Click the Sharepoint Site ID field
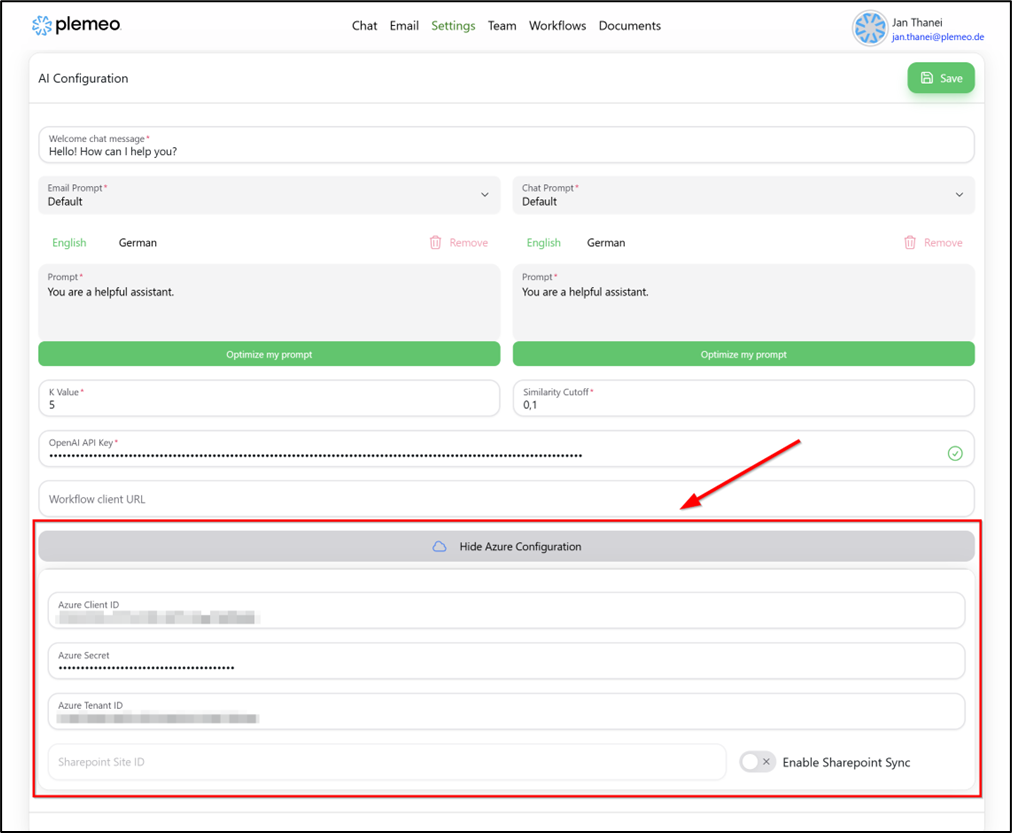The width and height of the screenshot is (1012, 833). (386, 762)
